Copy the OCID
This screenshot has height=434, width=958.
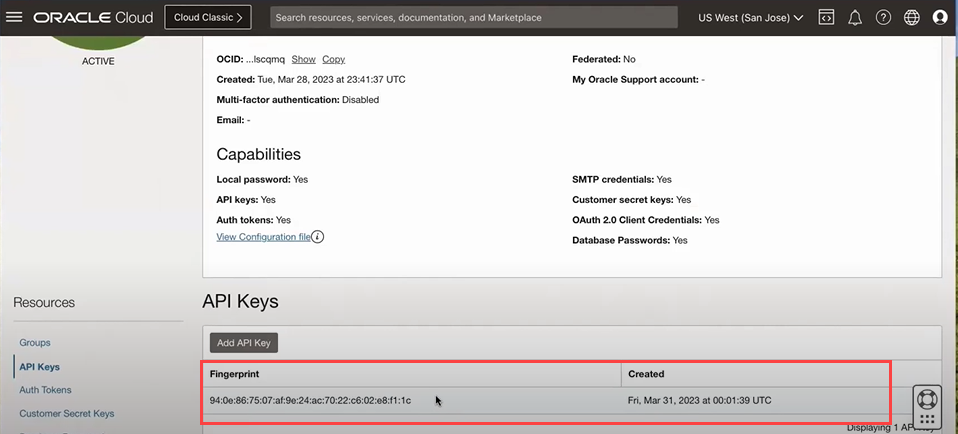click(x=334, y=59)
